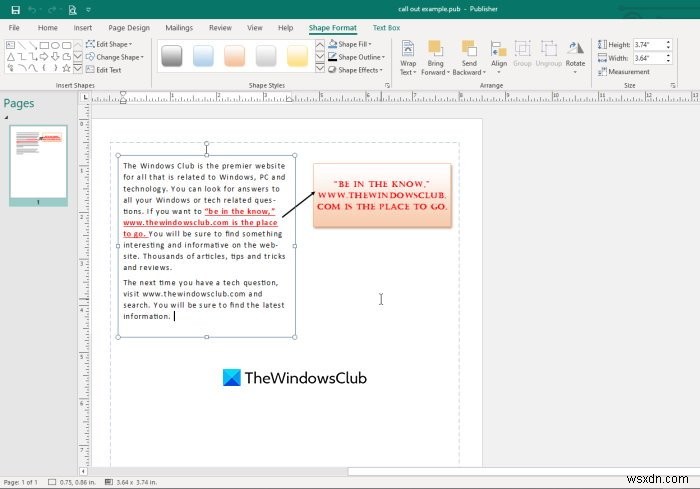Click the red callout text box

[x=383, y=196]
